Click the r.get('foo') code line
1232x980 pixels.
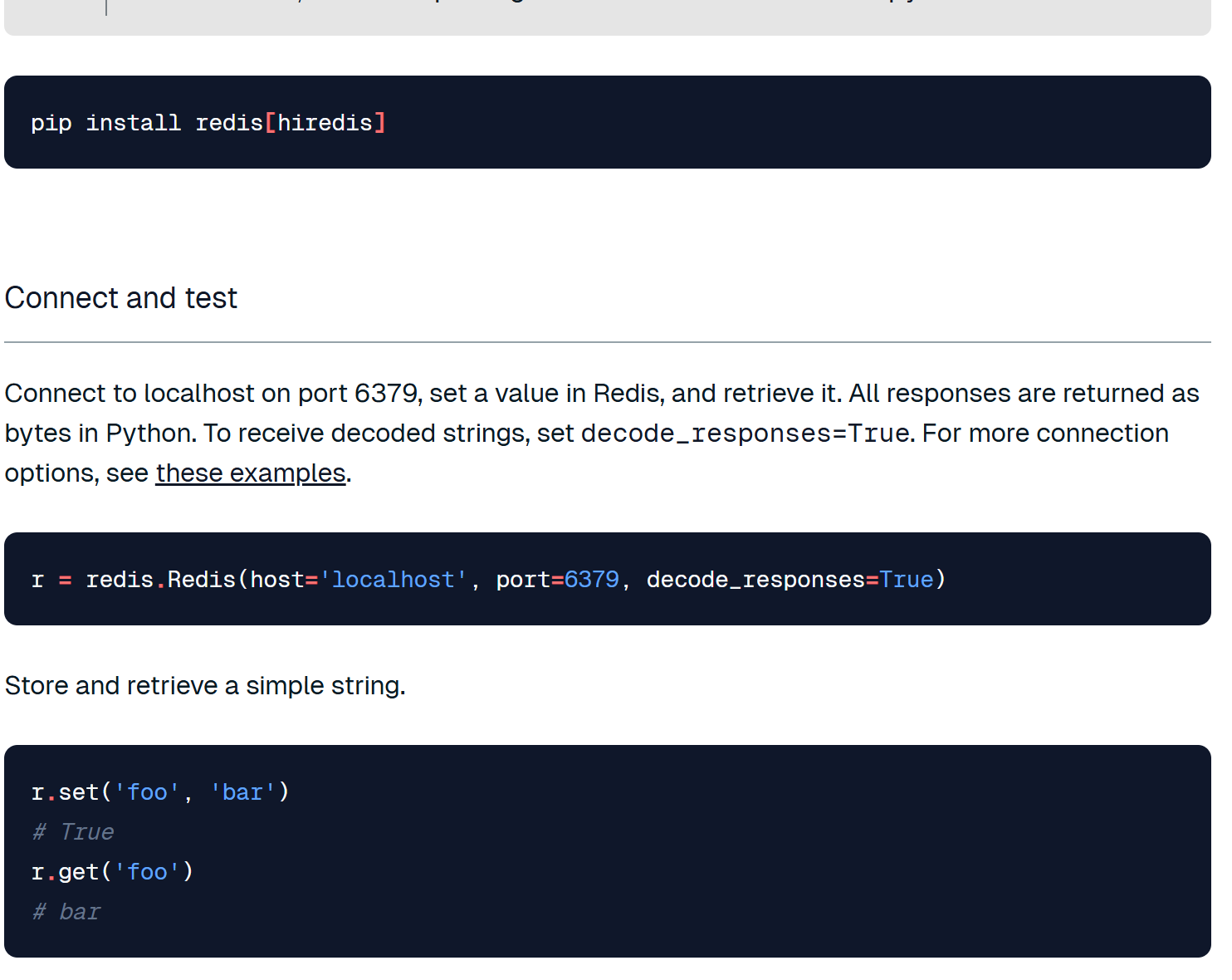coord(112,872)
